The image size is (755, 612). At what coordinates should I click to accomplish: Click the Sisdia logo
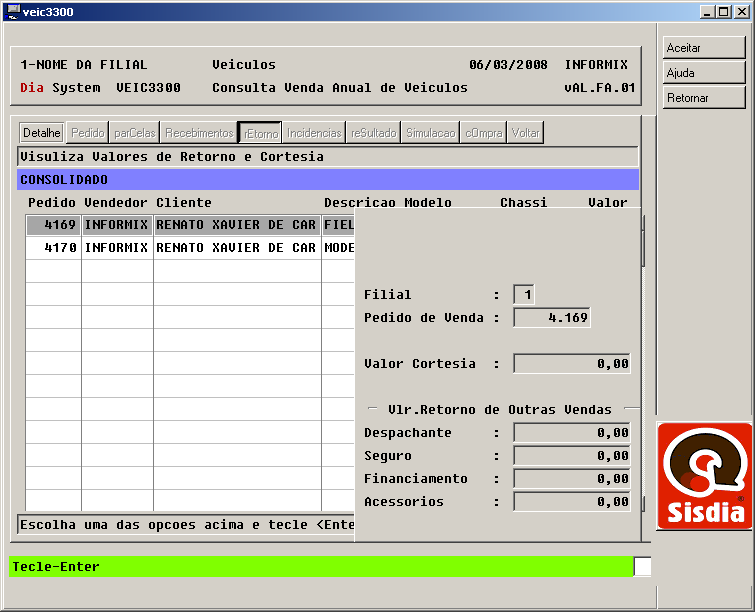(x=705, y=476)
